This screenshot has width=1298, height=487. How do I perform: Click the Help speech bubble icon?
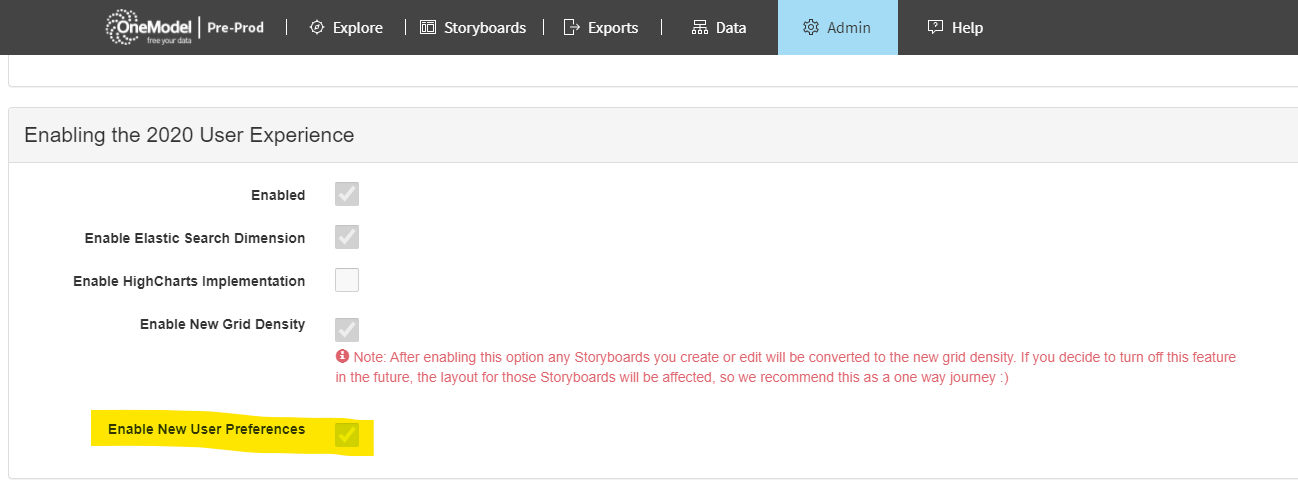point(936,28)
